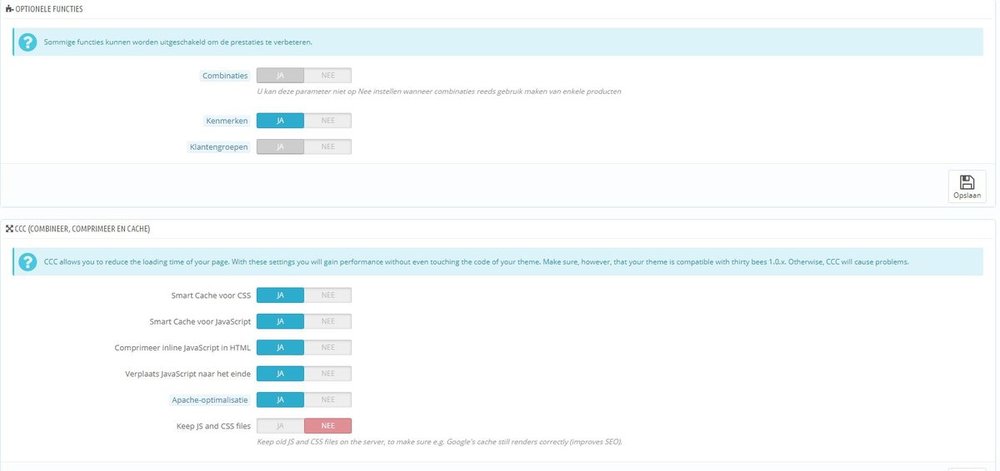
Task: Click the icon beside the CCC header
Action: (x=9, y=229)
